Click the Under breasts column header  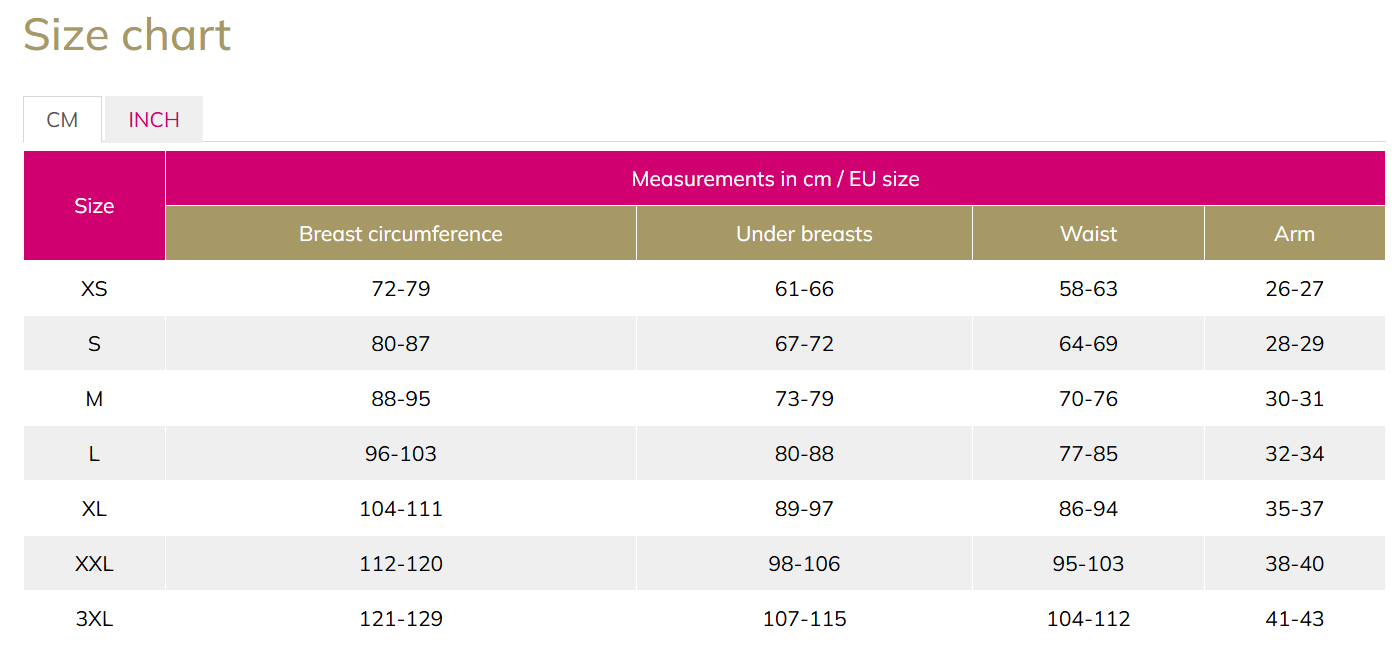[x=804, y=234]
